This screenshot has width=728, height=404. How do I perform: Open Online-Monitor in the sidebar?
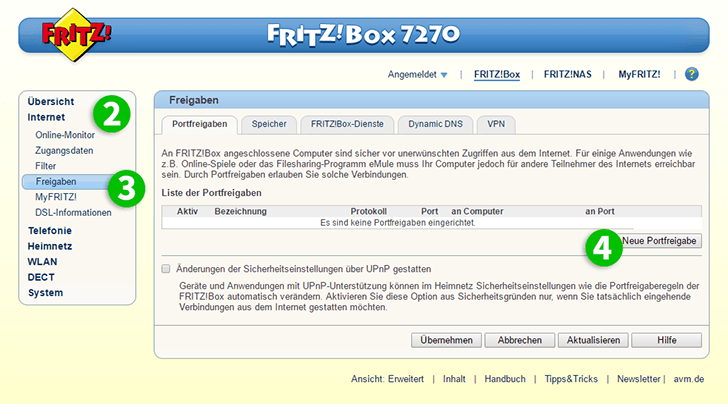tap(65, 135)
